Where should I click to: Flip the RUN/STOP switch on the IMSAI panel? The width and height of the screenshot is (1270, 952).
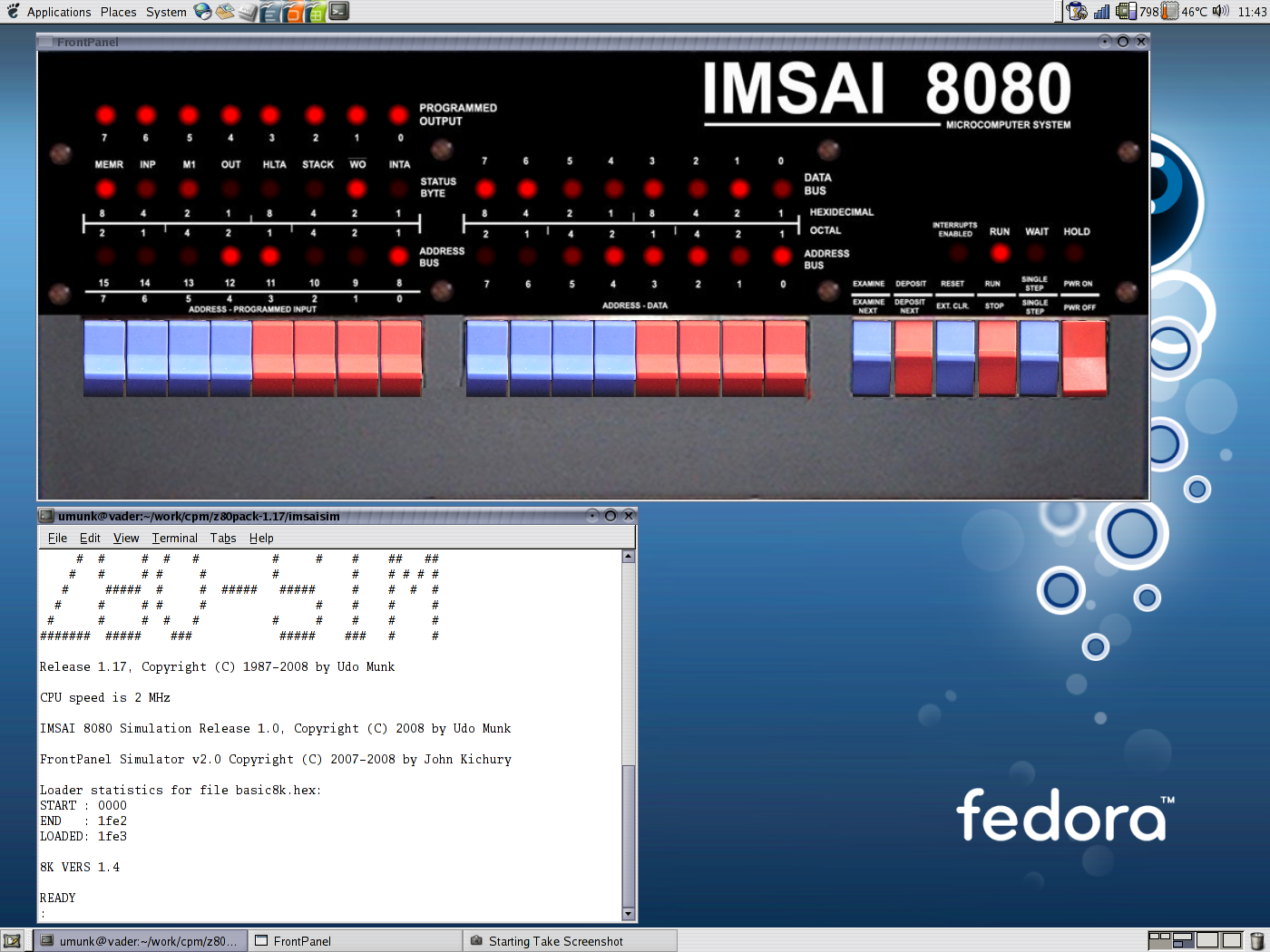tap(996, 358)
